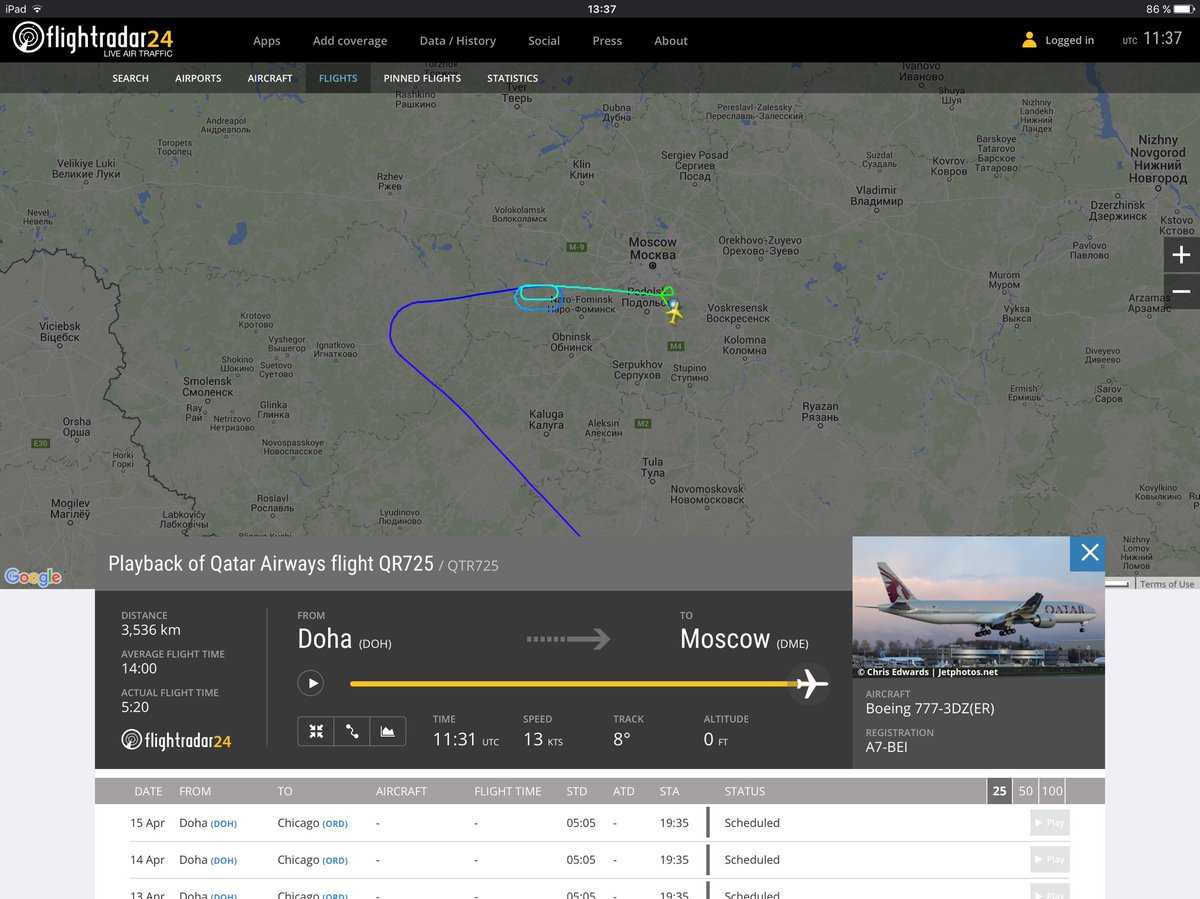Open the Apps menu
Viewport: 1200px width, 899px height.
click(x=266, y=41)
